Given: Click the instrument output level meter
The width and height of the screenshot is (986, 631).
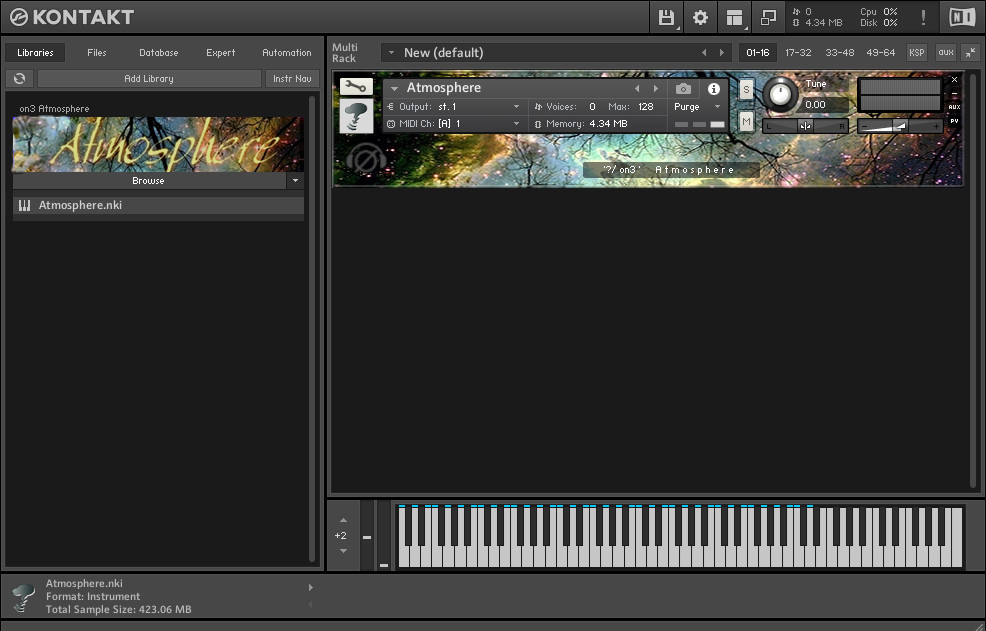Looking at the screenshot, I should [899, 96].
